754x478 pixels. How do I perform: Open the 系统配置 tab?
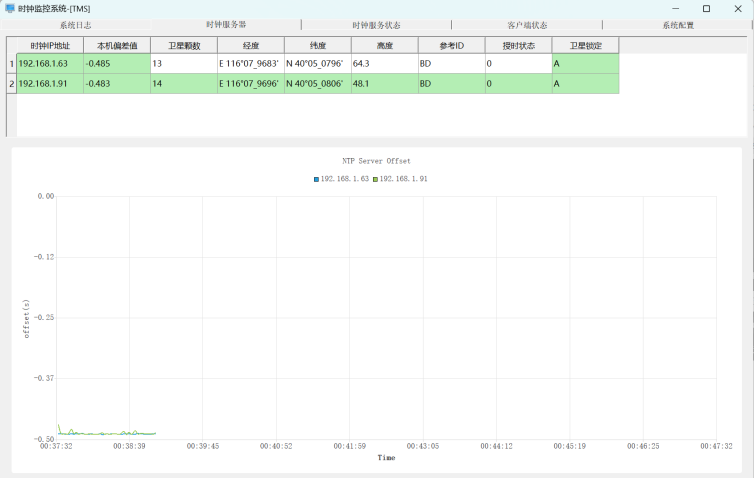[x=678, y=25]
